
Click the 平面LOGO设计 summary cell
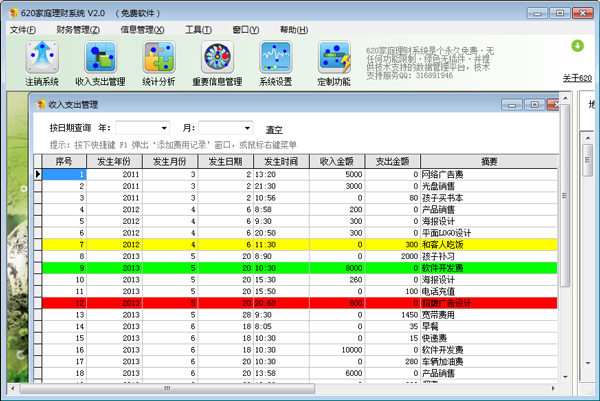(489, 233)
